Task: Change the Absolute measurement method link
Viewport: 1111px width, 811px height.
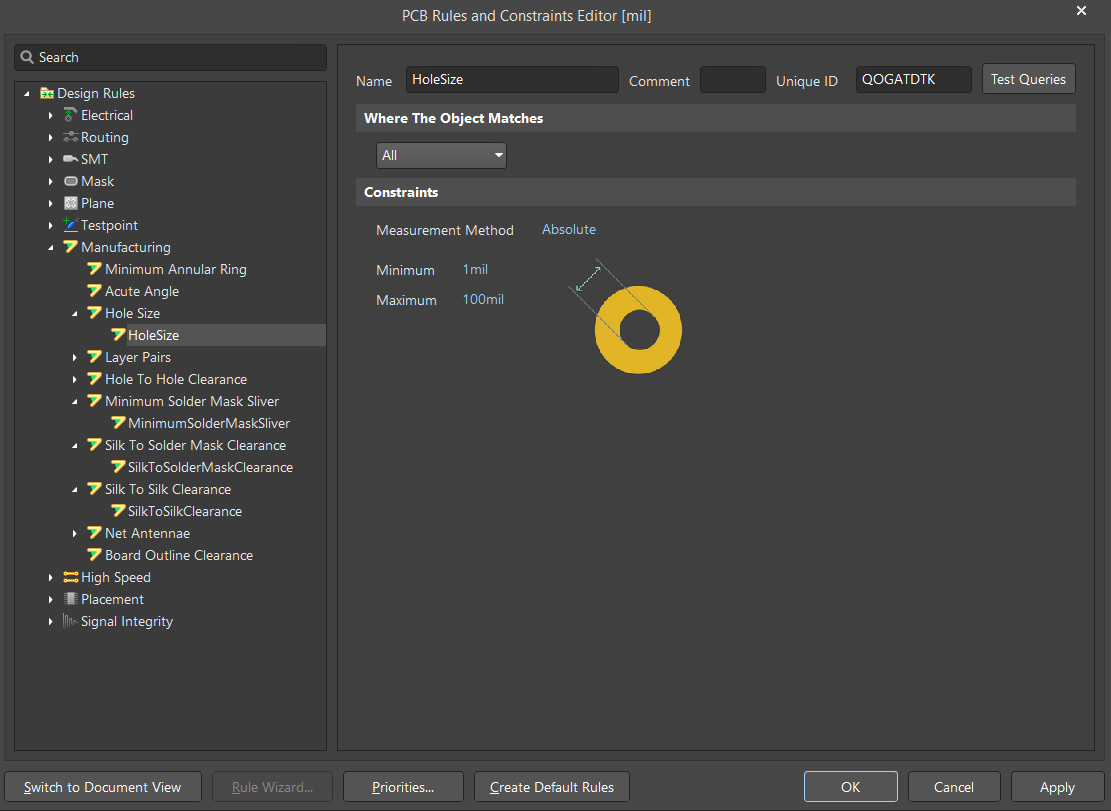Action: point(569,229)
